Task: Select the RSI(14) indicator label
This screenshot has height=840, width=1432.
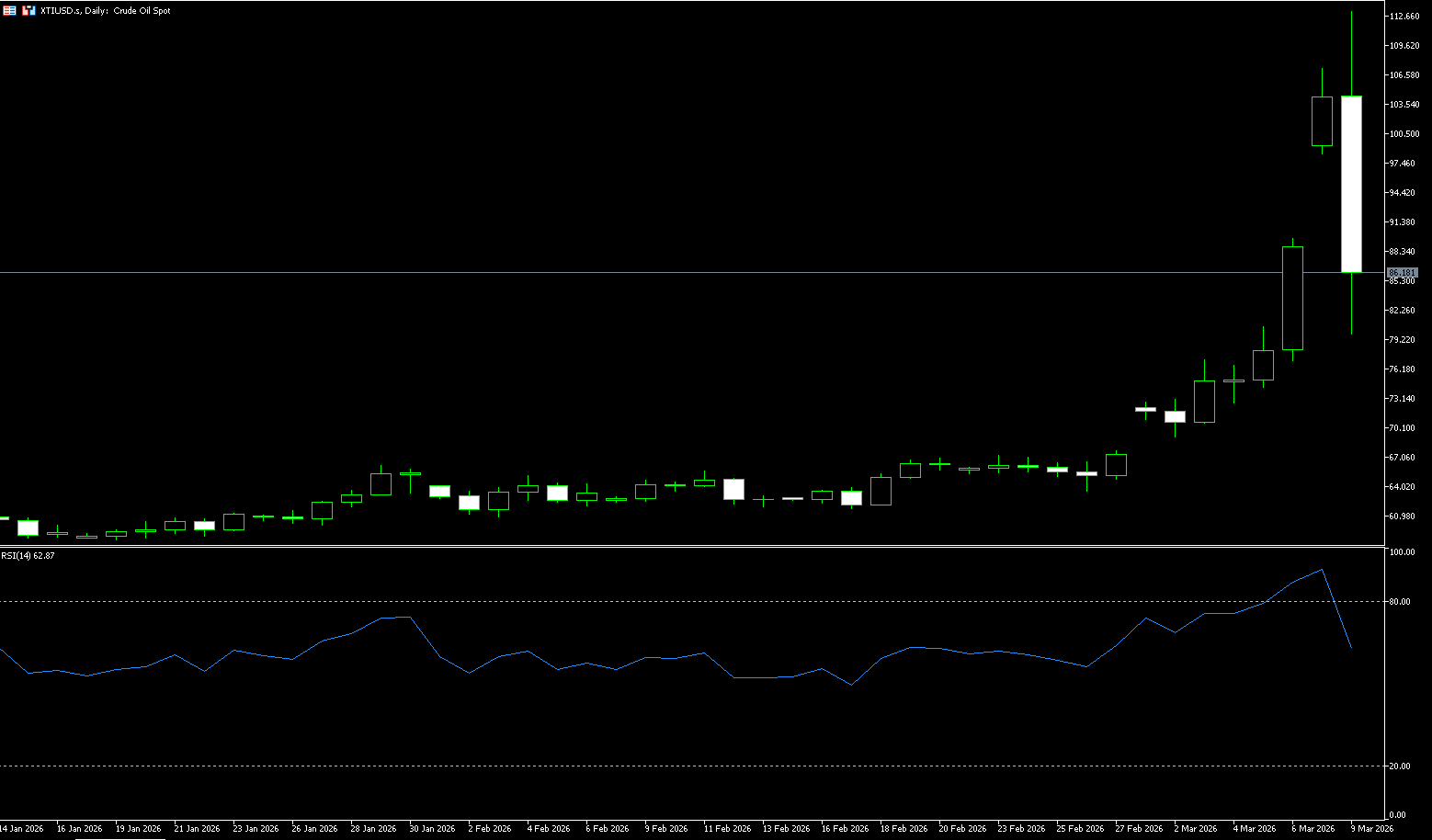Action: click(28, 556)
